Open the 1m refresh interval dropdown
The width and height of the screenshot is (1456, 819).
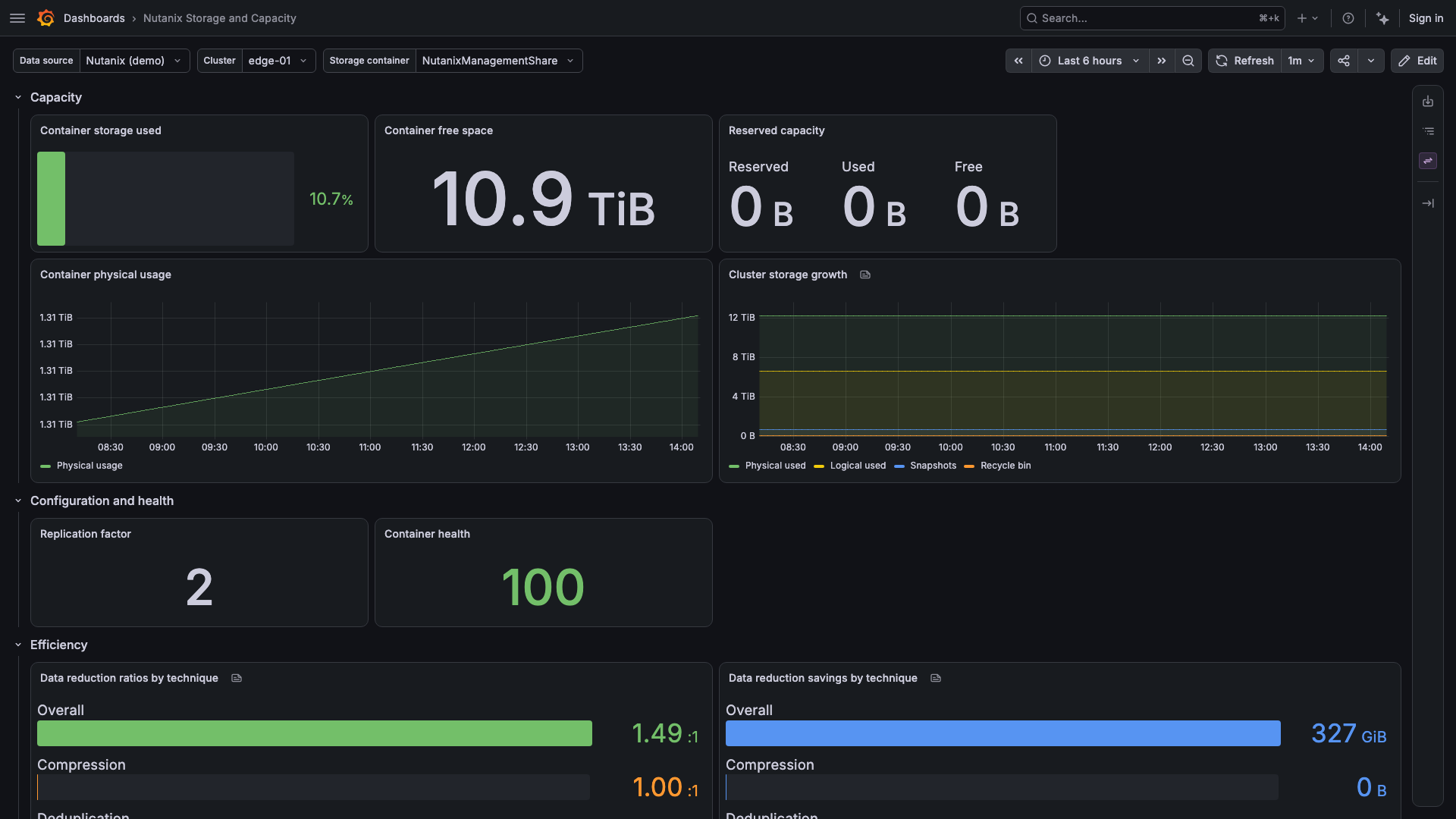coord(1302,61)
